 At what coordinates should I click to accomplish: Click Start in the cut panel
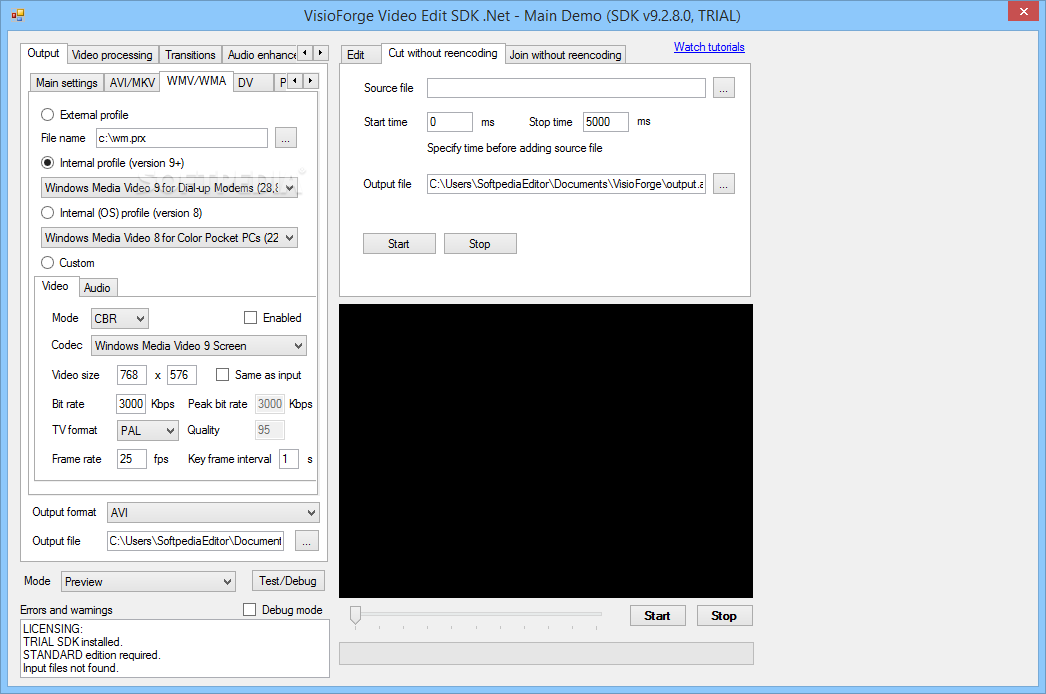point(399,244)
